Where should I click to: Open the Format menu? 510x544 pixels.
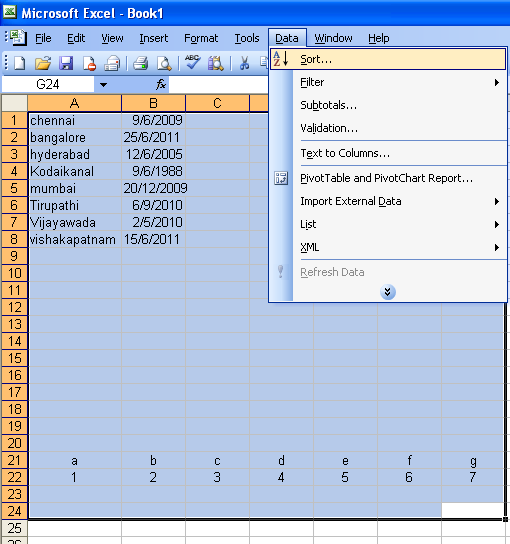tap(201, 38)
